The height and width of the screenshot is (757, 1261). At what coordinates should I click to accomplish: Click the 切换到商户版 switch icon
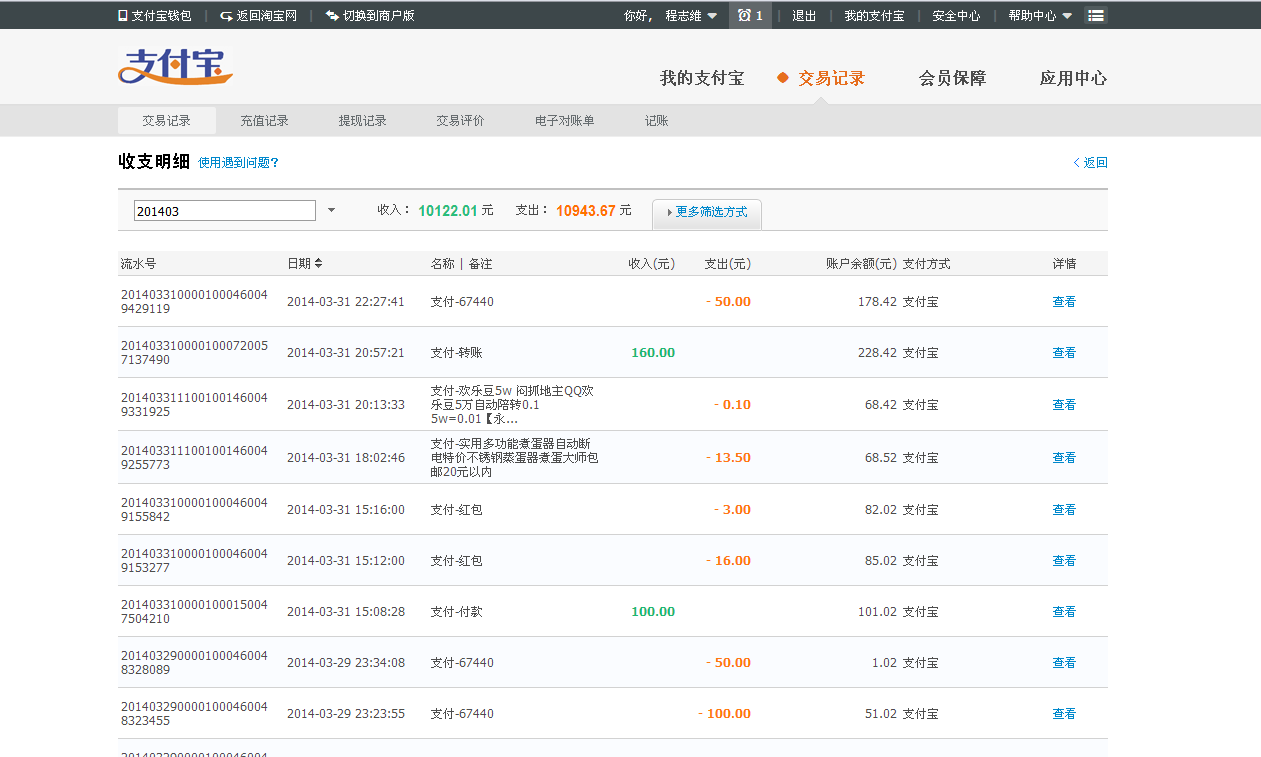[x=332, y=16]
